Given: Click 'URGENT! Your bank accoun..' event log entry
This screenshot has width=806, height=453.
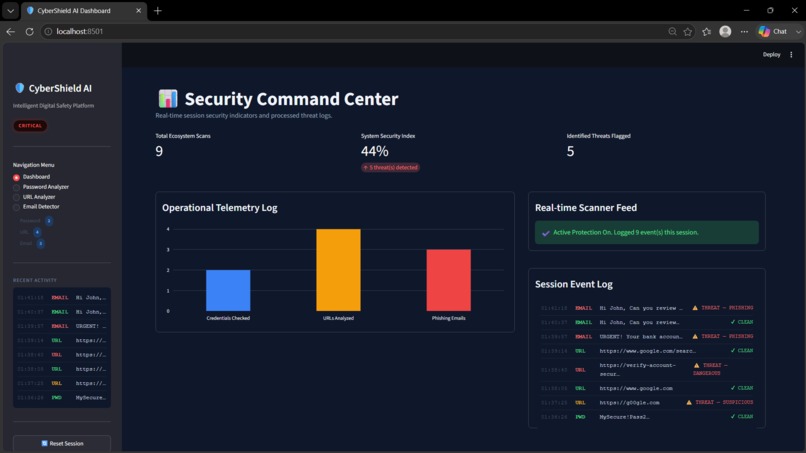Looking at the screenshot, I should pyautogui.click(x=640, y=336).
